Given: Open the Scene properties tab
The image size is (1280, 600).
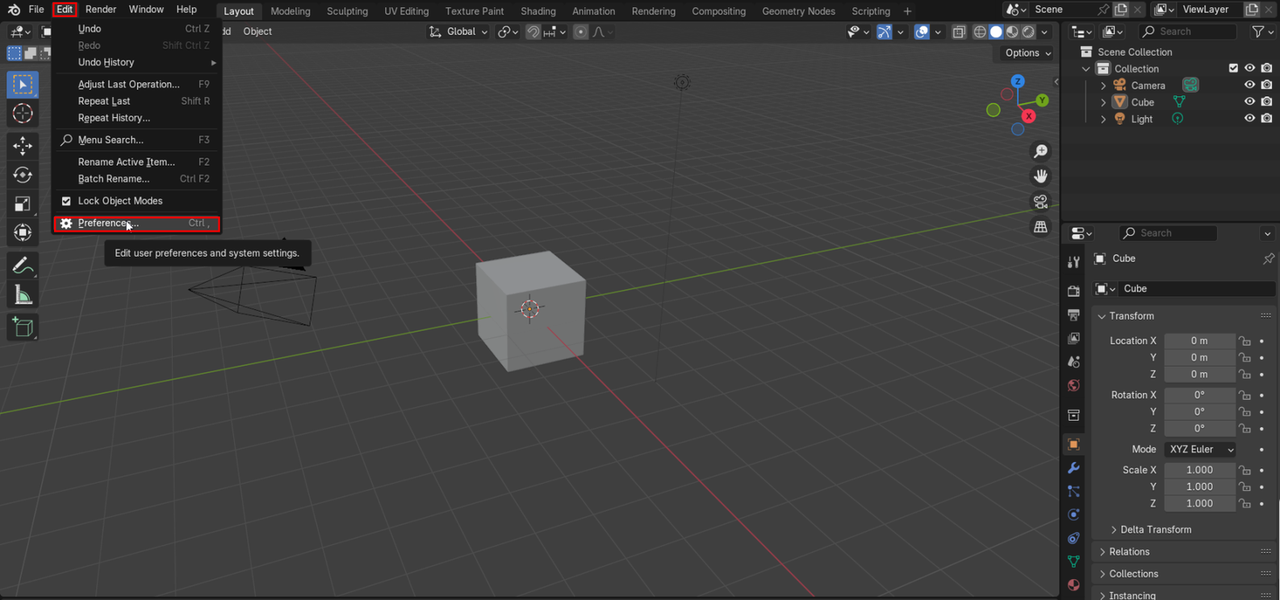Looking at the screenshot, I should point(1074,362).
